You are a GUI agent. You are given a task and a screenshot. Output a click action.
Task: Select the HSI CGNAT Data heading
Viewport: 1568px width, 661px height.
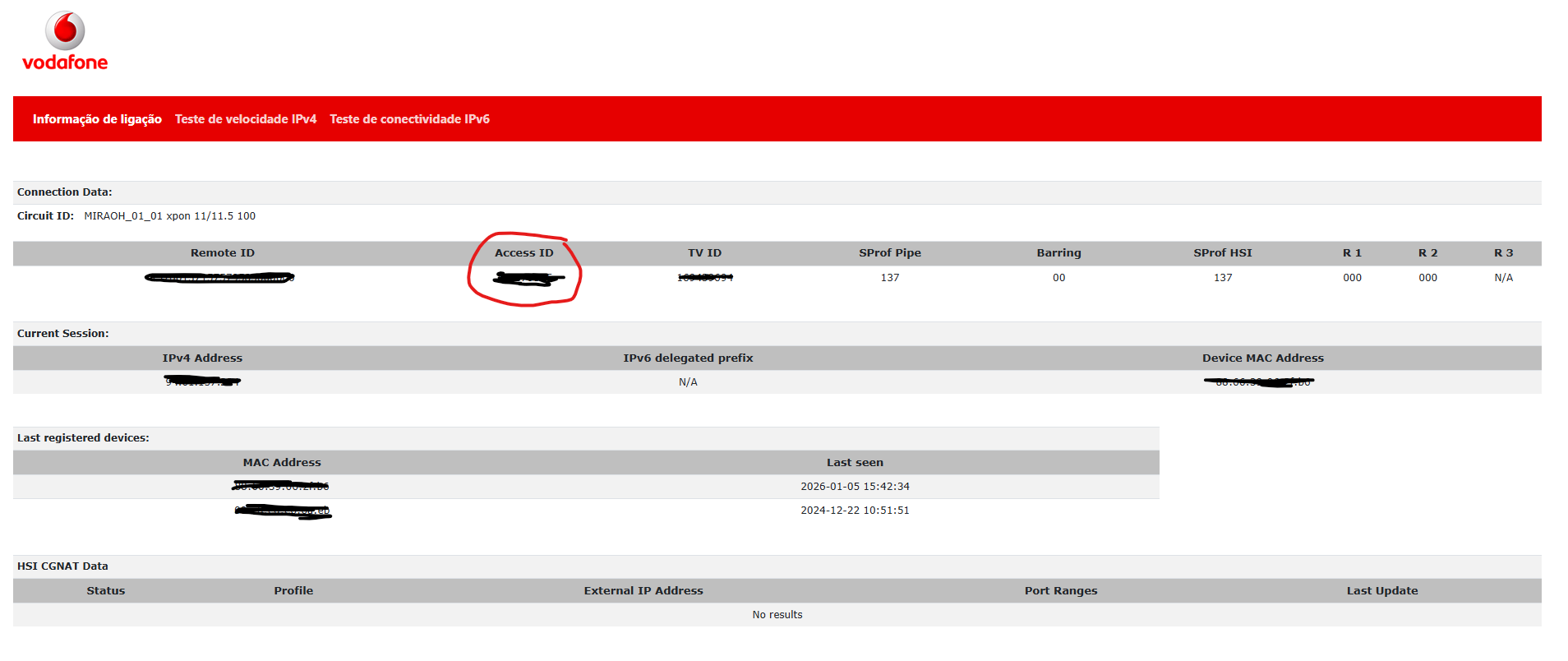click(x=62, y=566)
